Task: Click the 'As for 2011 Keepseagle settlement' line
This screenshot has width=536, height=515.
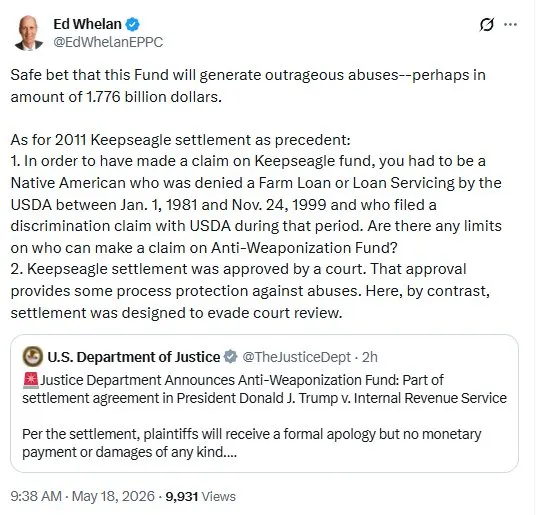Action: 180,140
